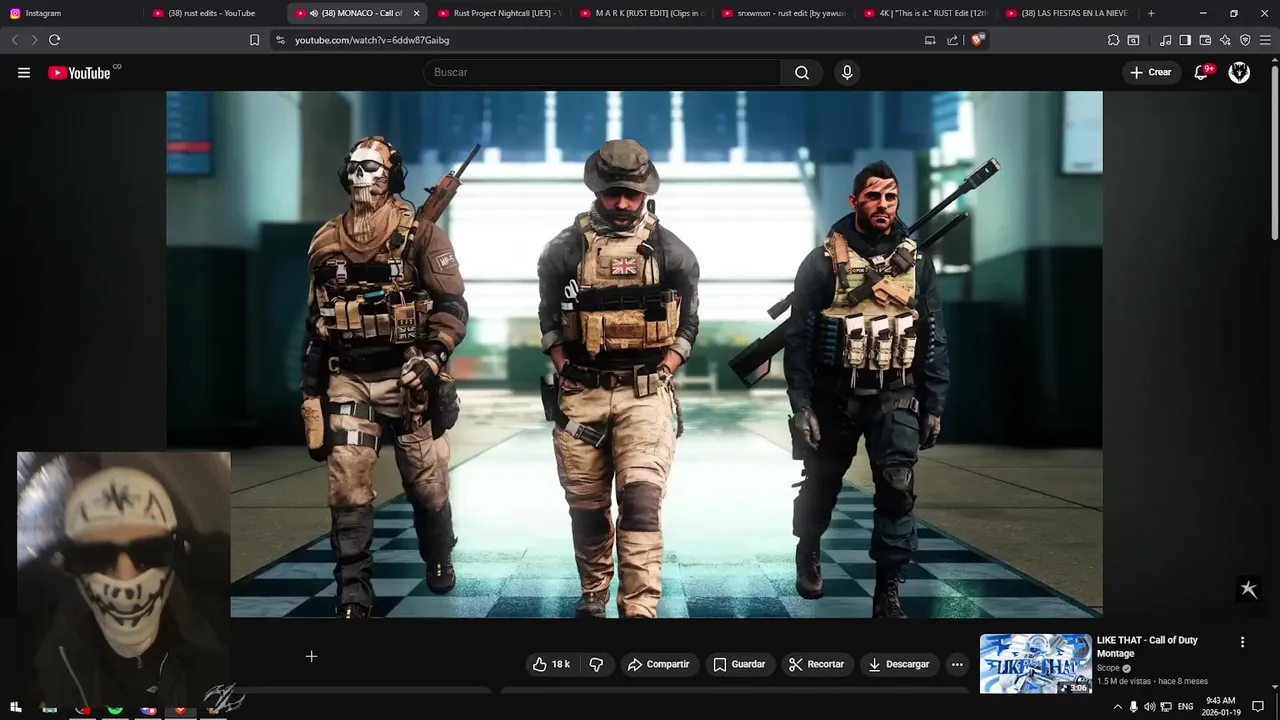
Task: Reload the current page
Action: point(54,40)
